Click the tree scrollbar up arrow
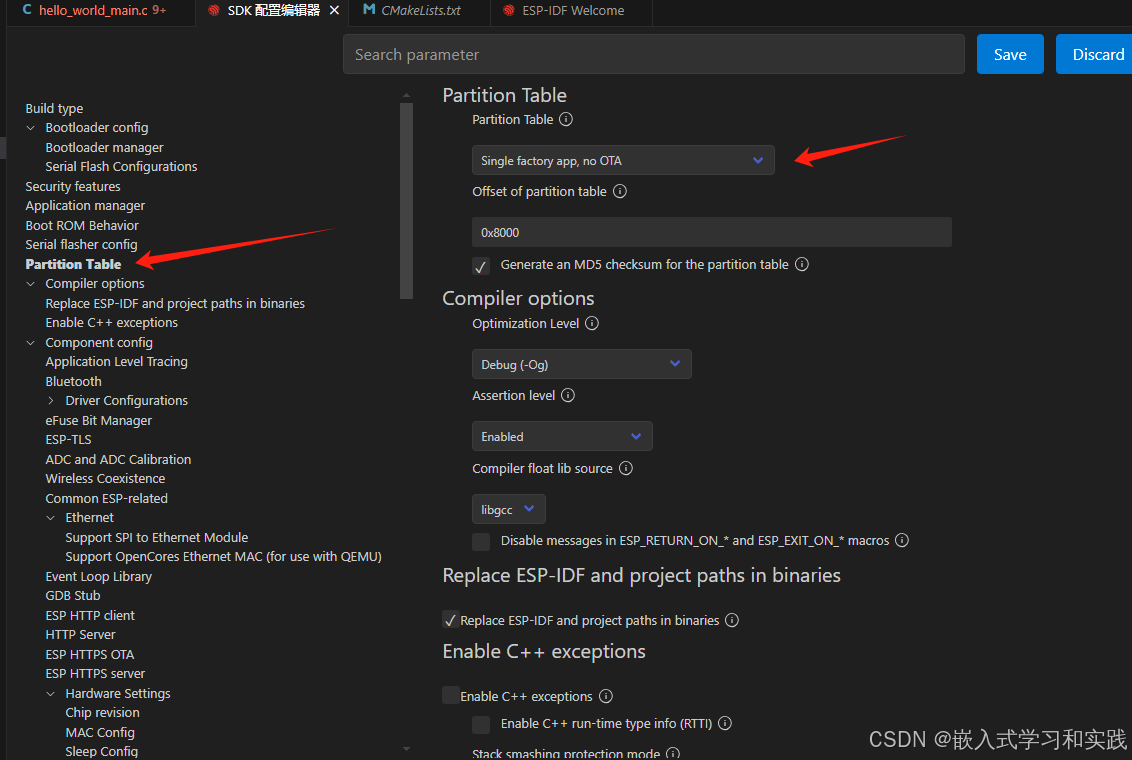The image size is (1132, 760). click(x=406, y=95)
